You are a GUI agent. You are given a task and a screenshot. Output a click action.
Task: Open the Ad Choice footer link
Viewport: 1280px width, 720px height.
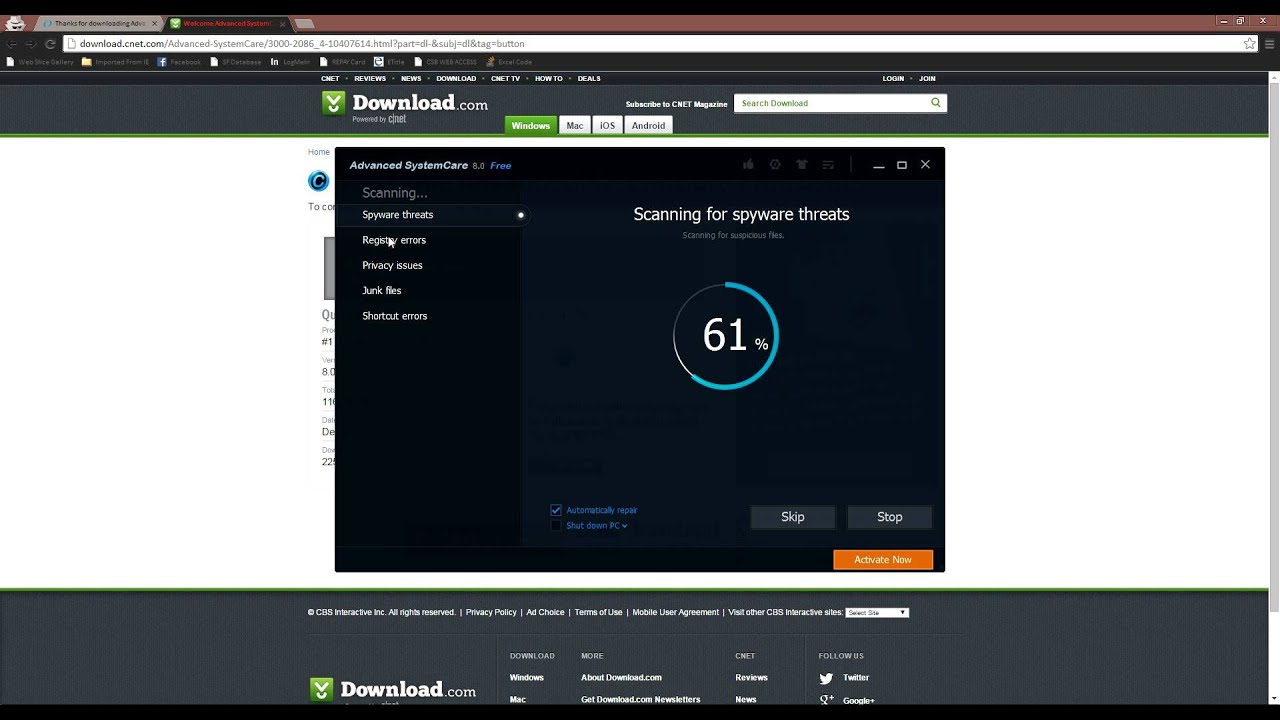coord(545,613)
